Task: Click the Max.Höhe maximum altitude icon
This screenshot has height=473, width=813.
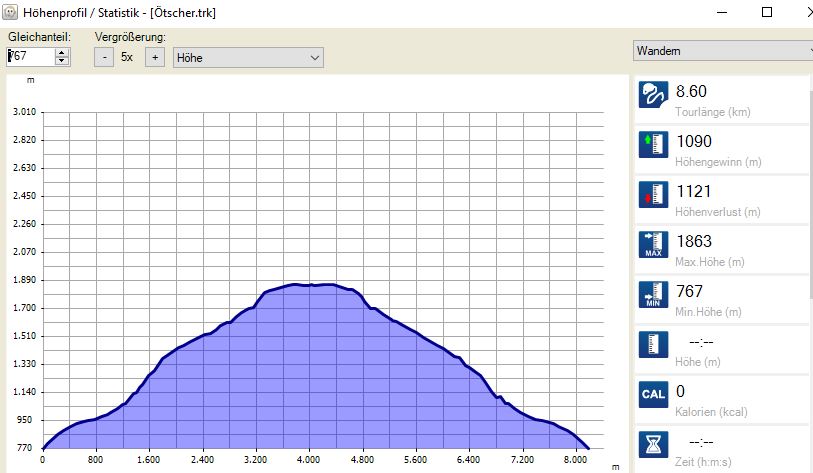Action: click(653, 245)
